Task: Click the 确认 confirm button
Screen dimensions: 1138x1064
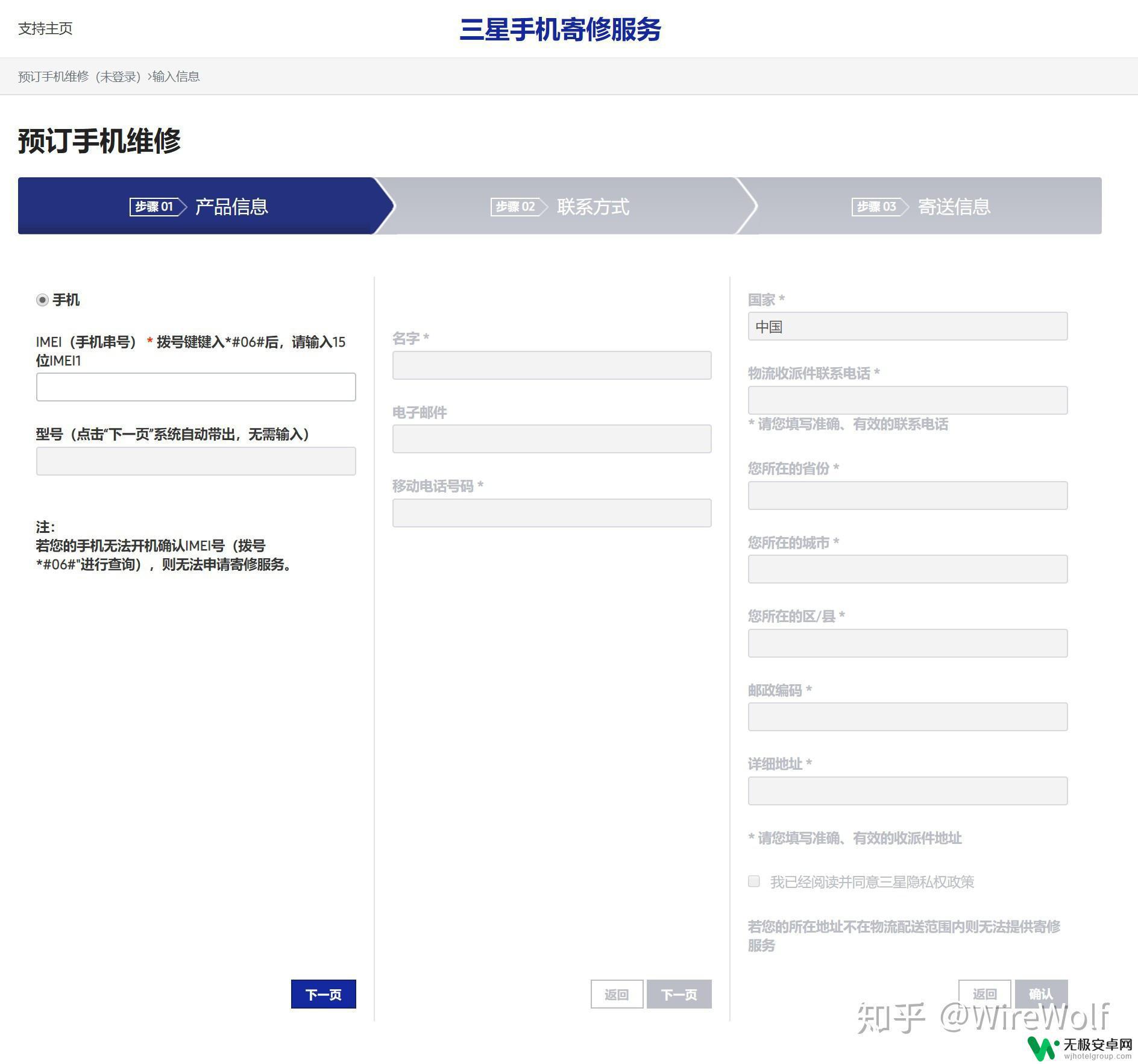Action: tap(1041, 994)
